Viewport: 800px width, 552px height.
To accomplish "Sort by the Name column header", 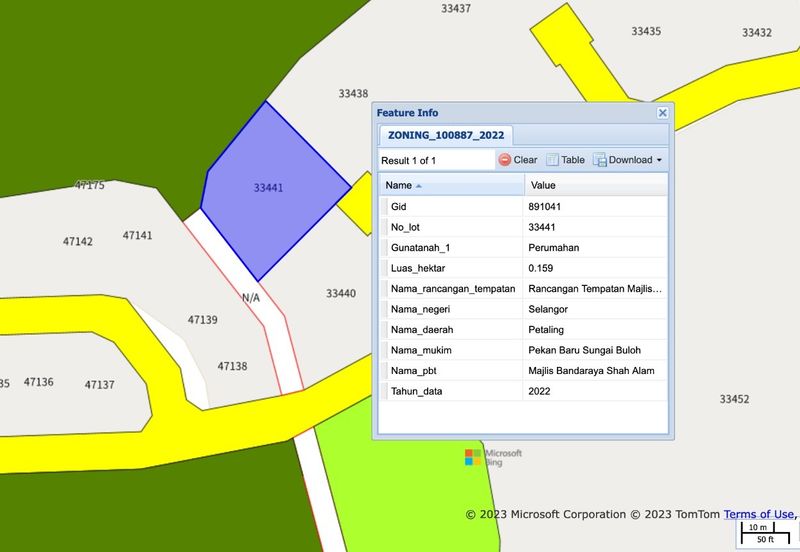I will coord(450,185).
